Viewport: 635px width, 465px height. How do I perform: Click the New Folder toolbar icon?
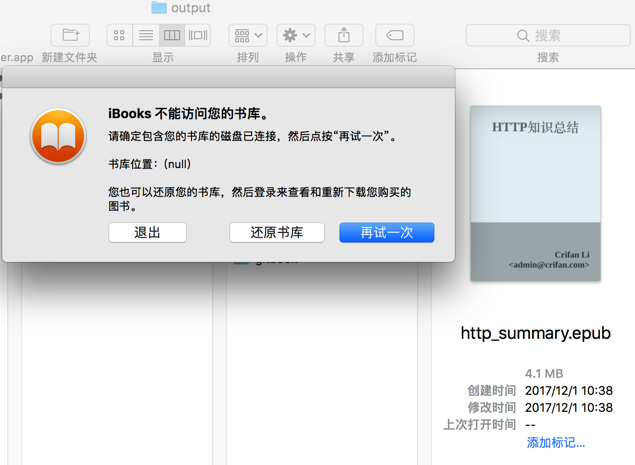[x=70, y=35]
